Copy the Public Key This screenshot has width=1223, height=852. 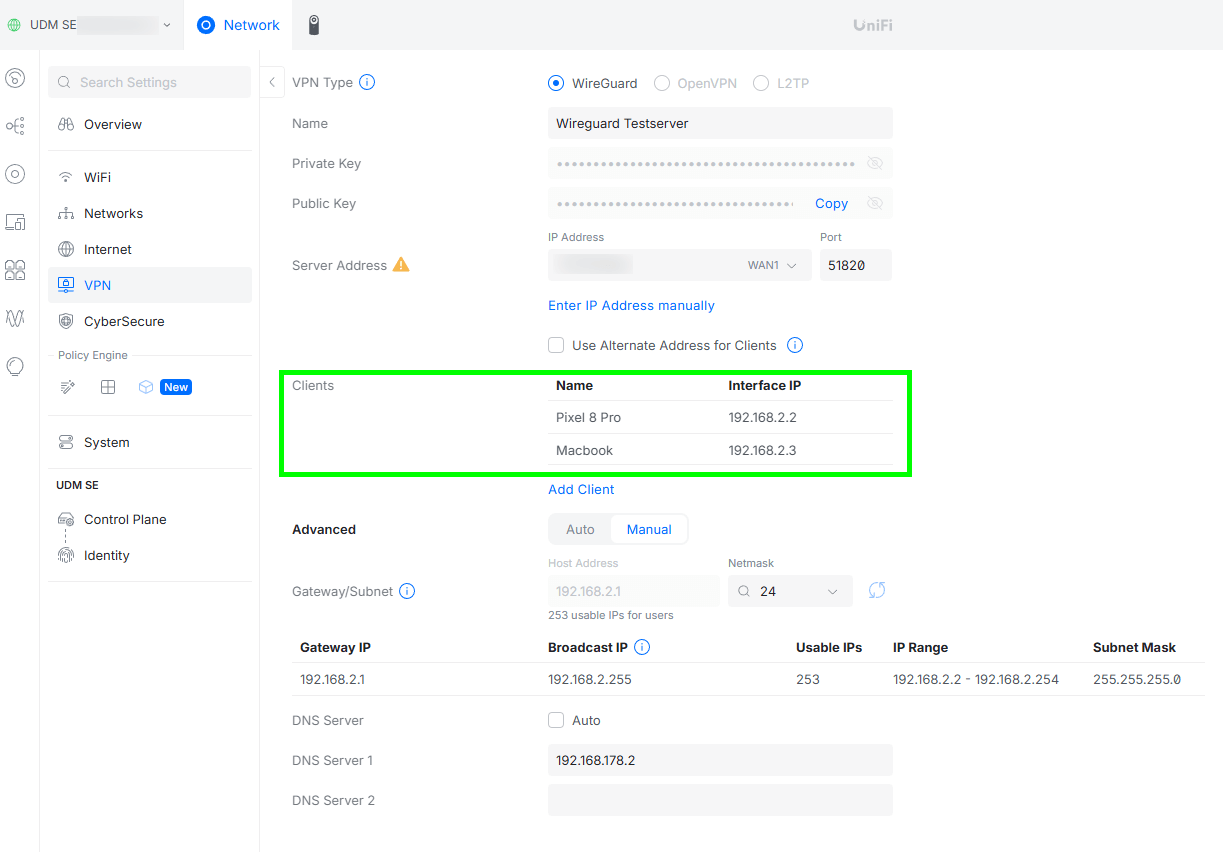tap(831, 203)
